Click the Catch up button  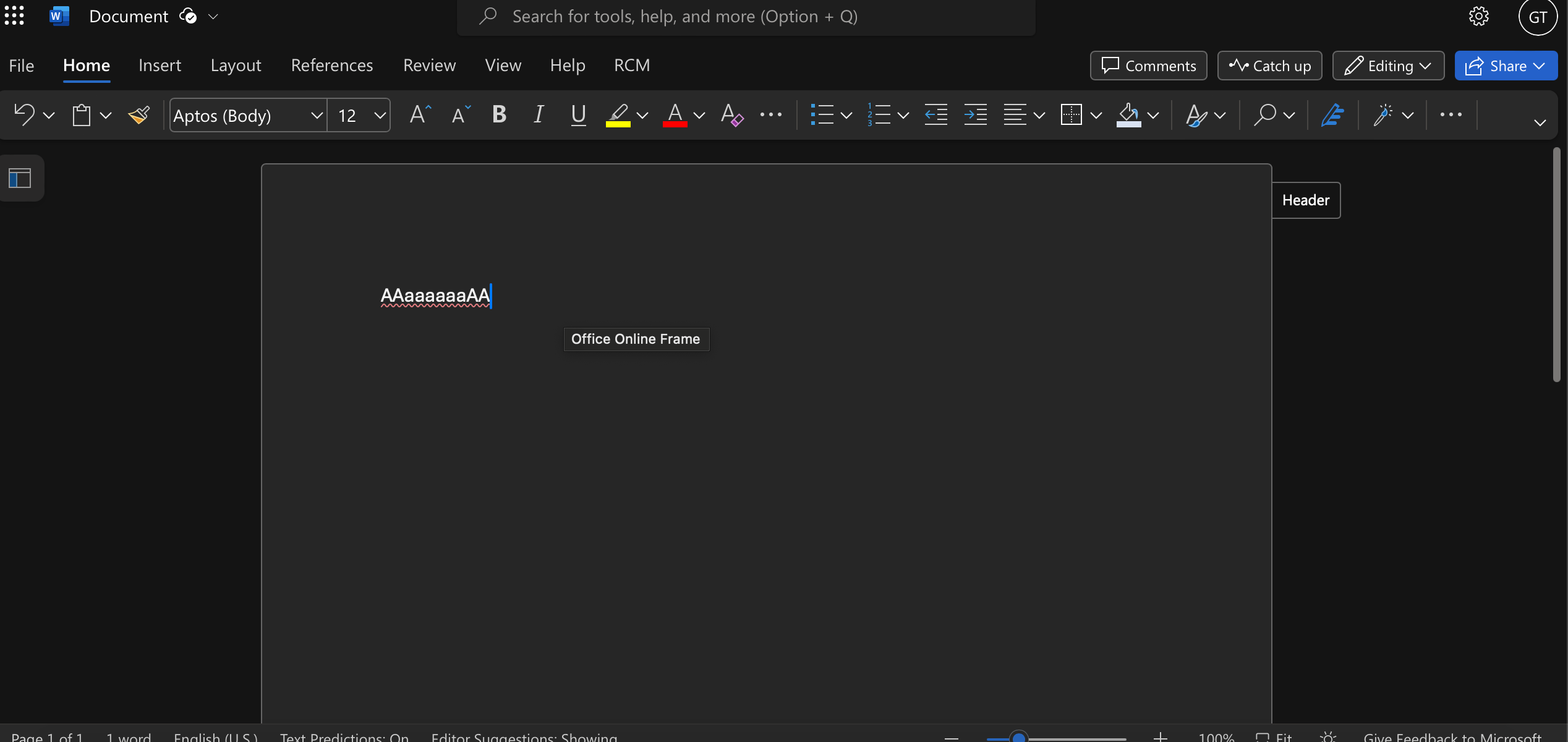coord(1269,66)
